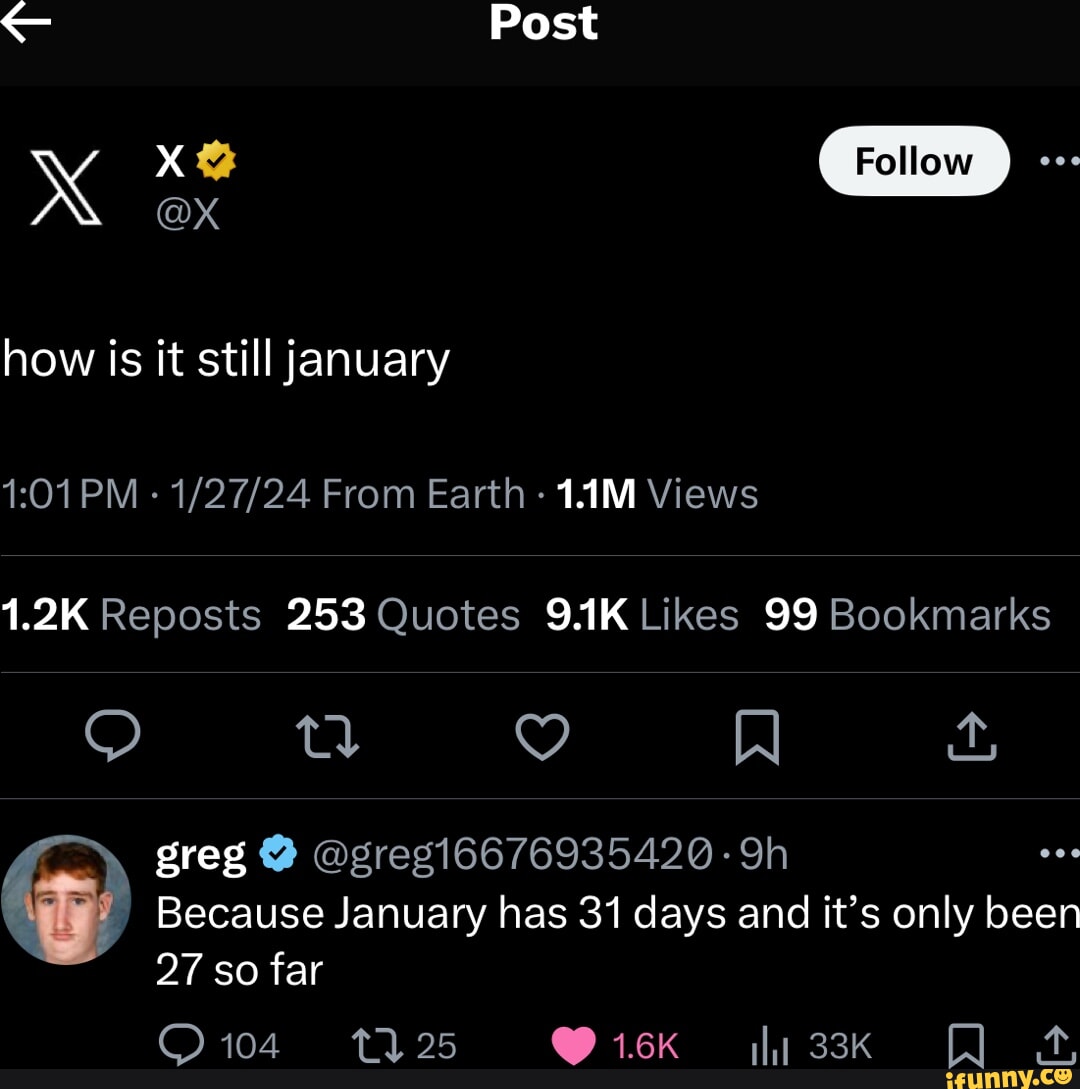Share the main post using upload icon
Viewport: 1080px width, 1089px height.
[971, 738]
